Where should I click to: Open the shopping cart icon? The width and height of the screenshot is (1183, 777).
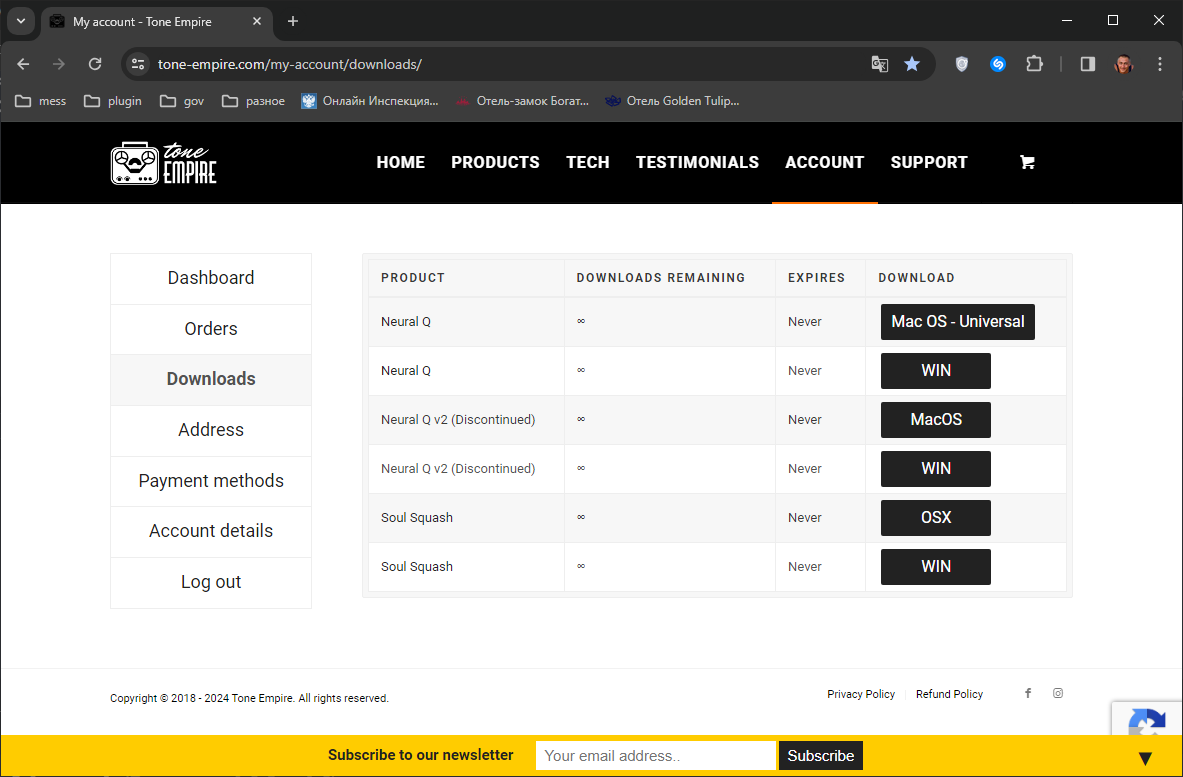tap(1027, 162)
